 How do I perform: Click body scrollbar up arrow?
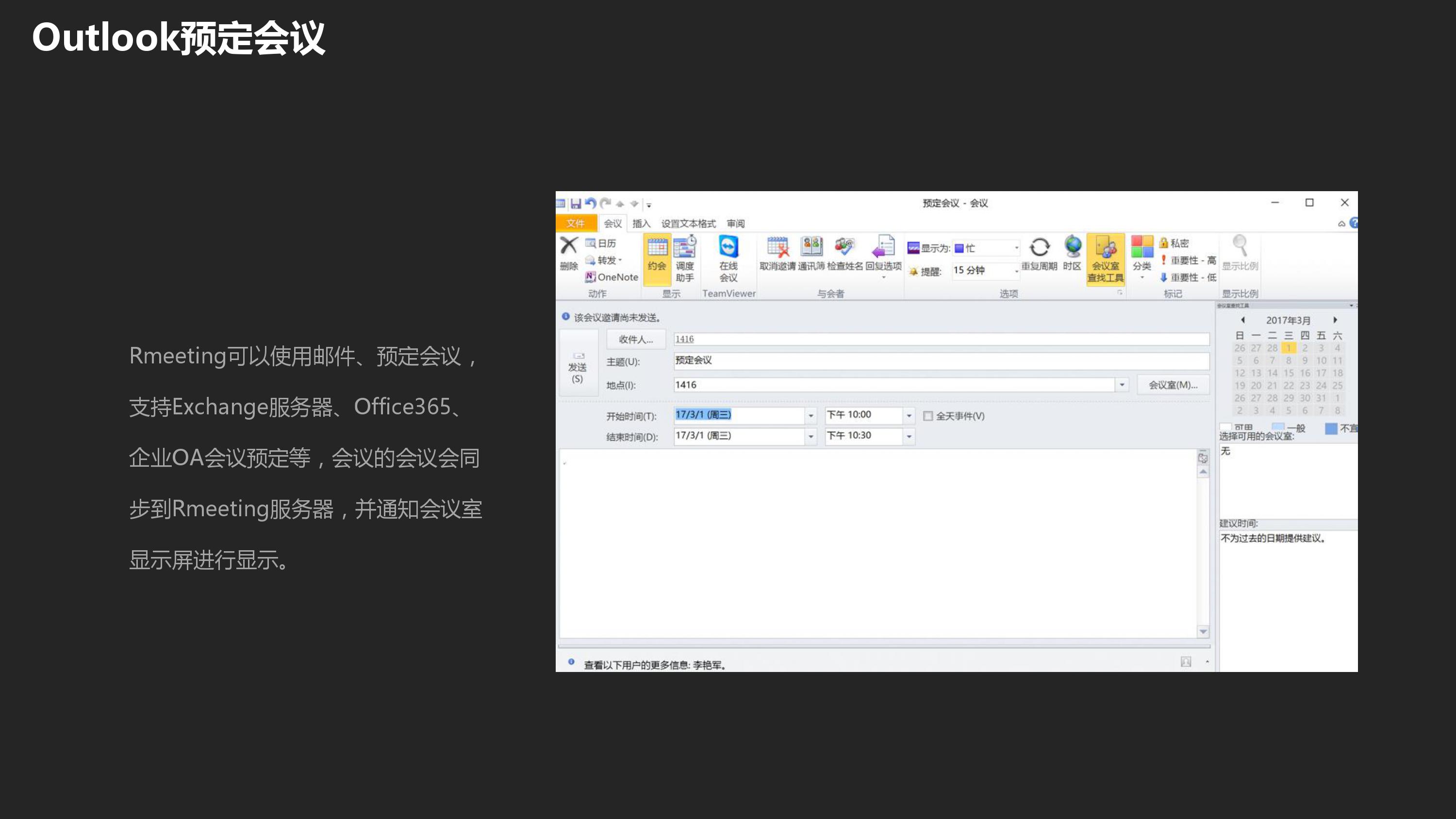(x=1203, y=472)
